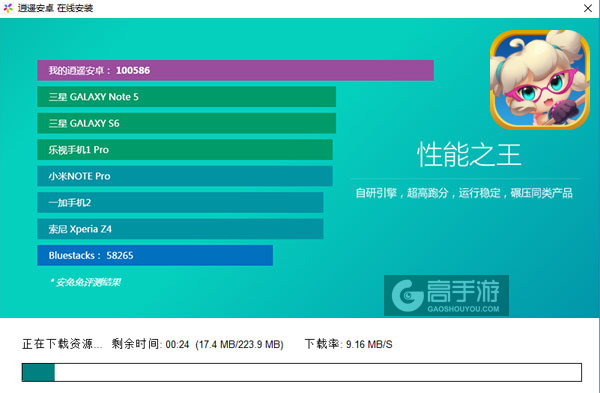The height and width of the screenshot is (393, 600).
Task: Click the 索尼 Xperia Z4 bar
Action: [x=180, y=229]
